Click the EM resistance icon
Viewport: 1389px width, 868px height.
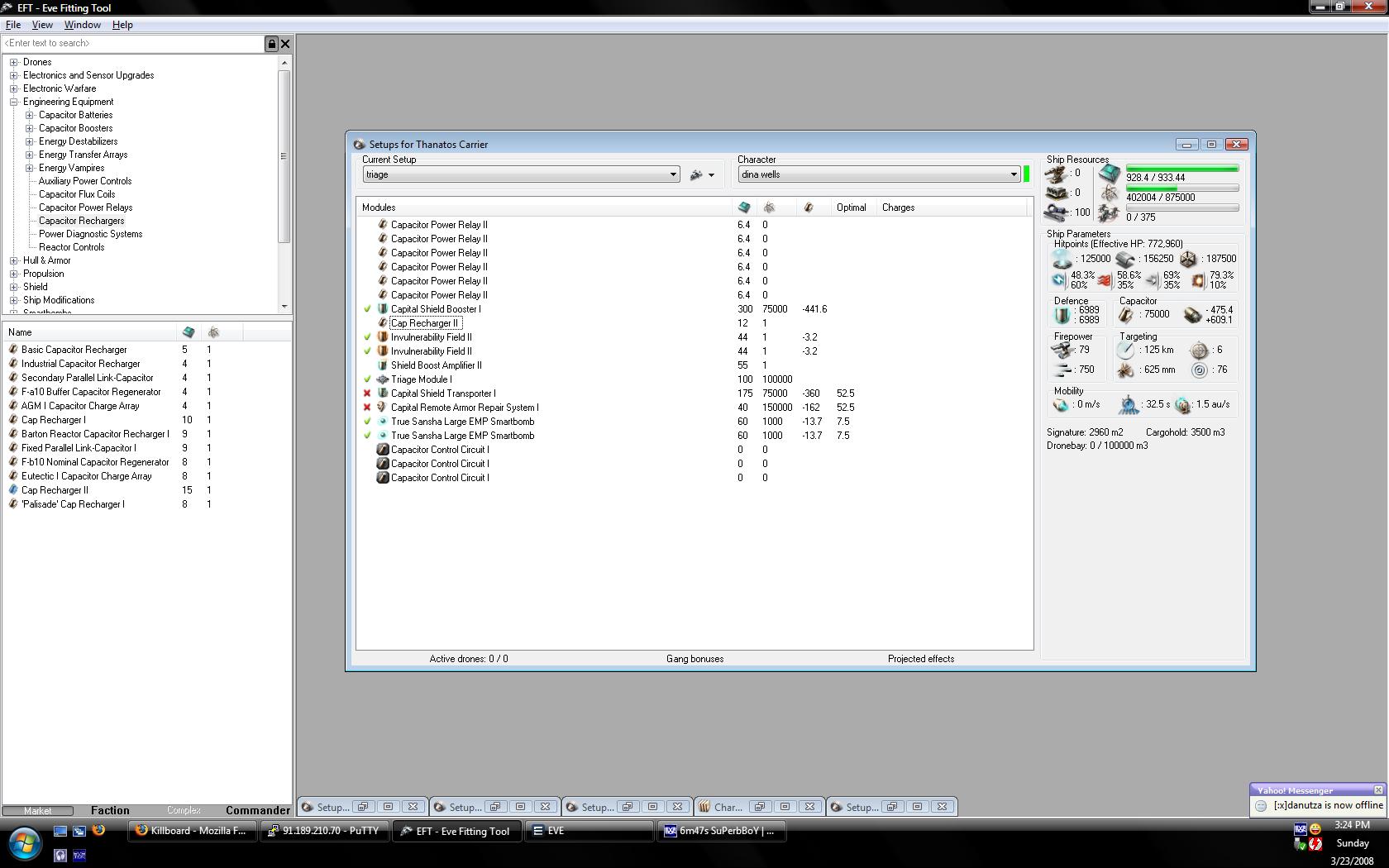coord(1059,280)
